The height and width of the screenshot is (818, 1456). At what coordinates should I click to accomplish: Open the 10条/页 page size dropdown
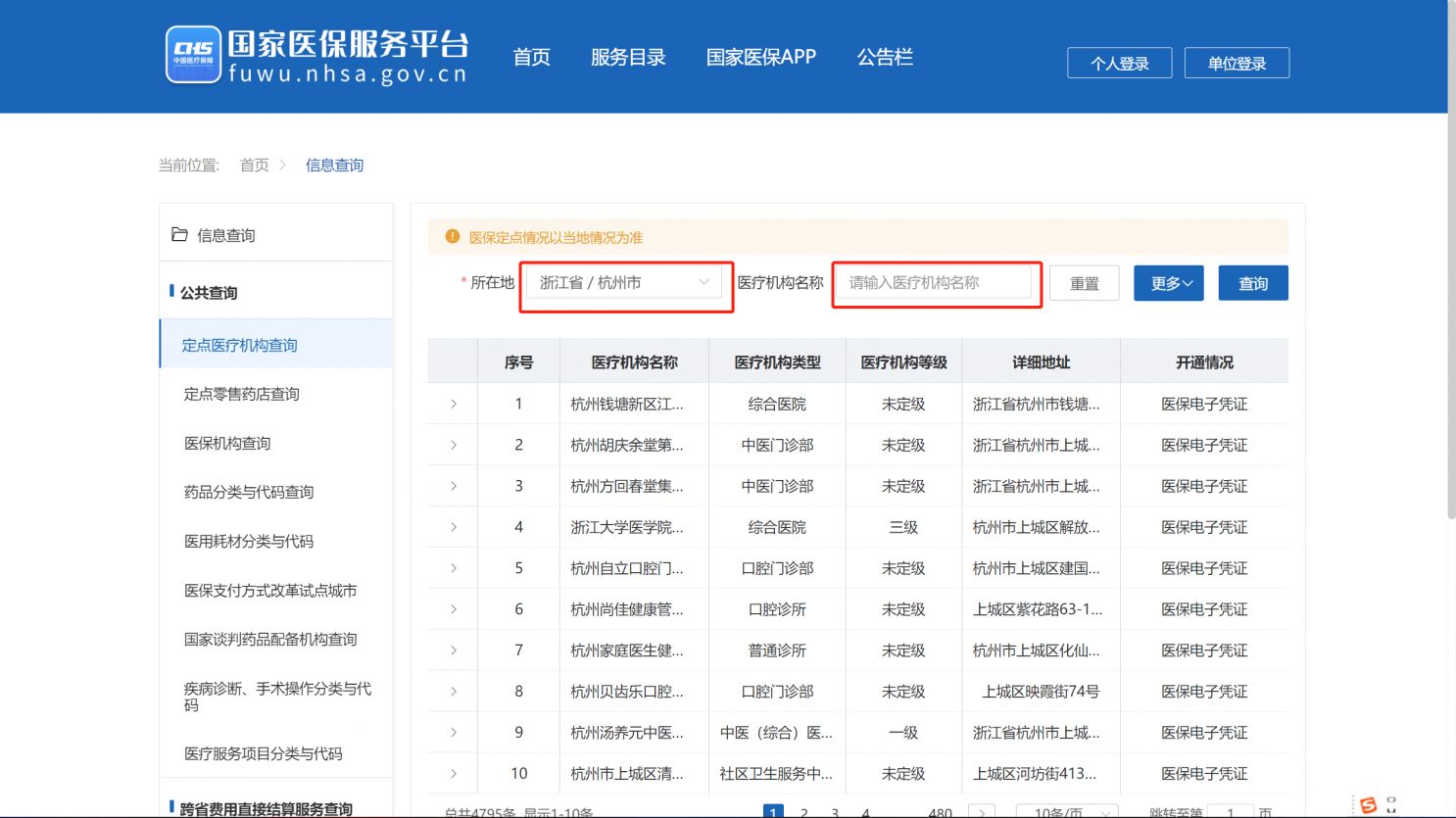1066,812
